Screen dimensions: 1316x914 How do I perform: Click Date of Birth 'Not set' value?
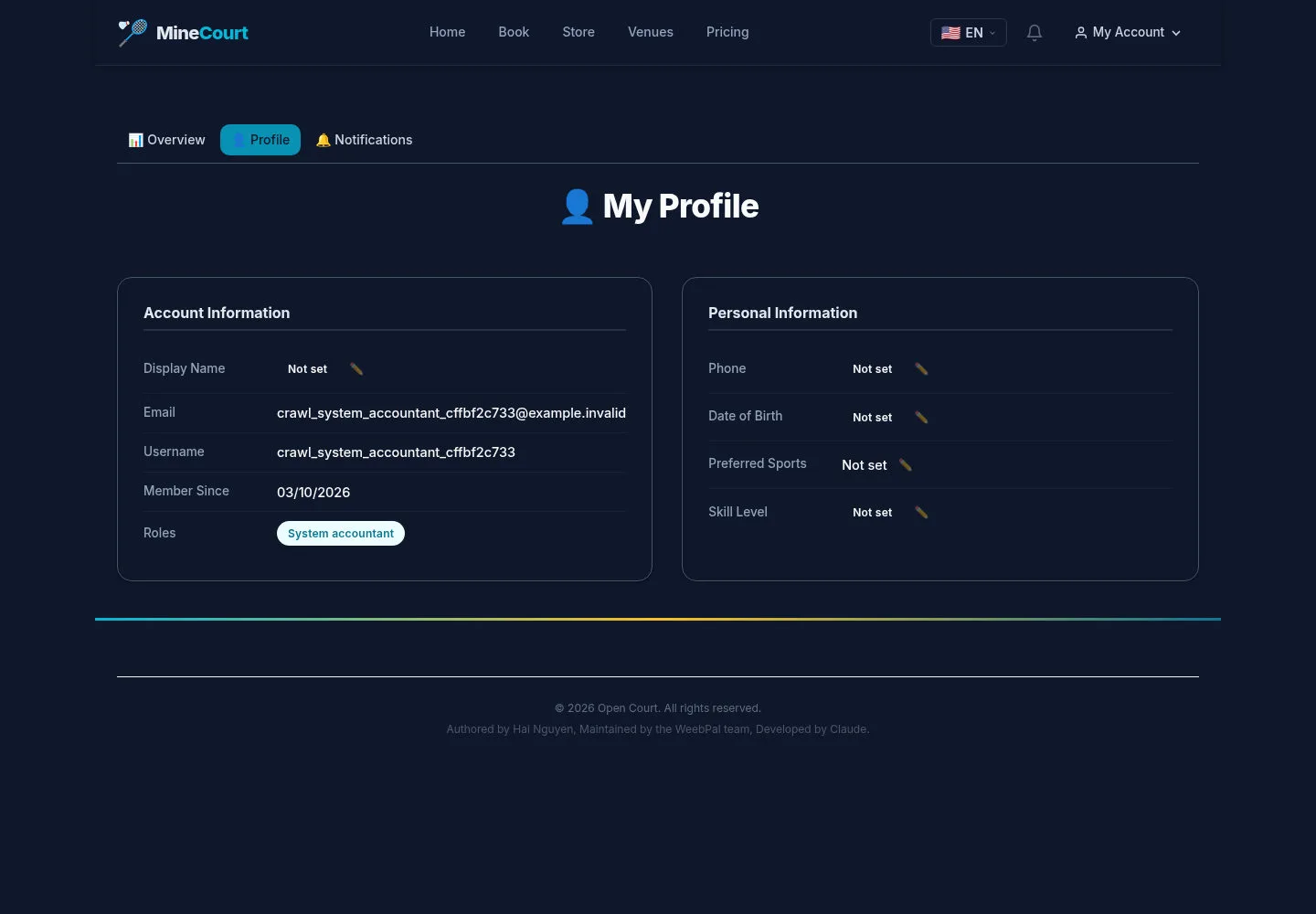tap(872, 418)
